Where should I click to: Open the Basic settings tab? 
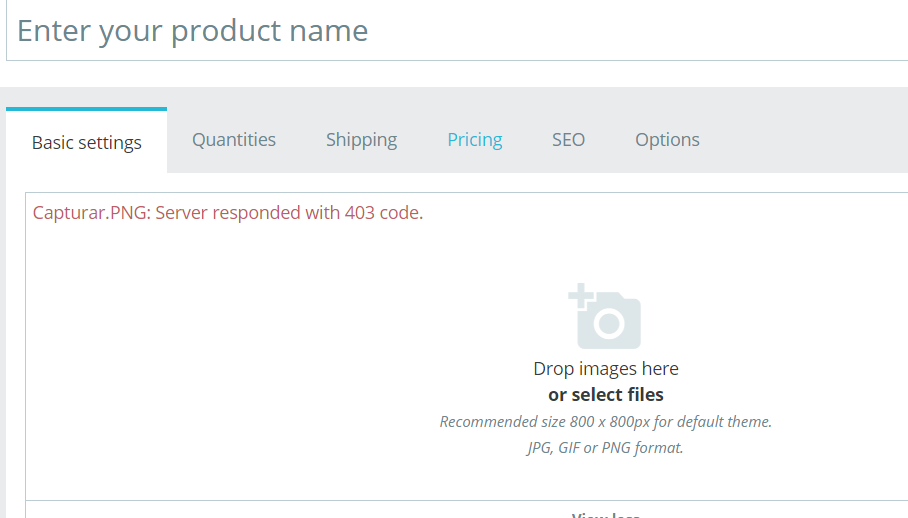tap(87, 142)
